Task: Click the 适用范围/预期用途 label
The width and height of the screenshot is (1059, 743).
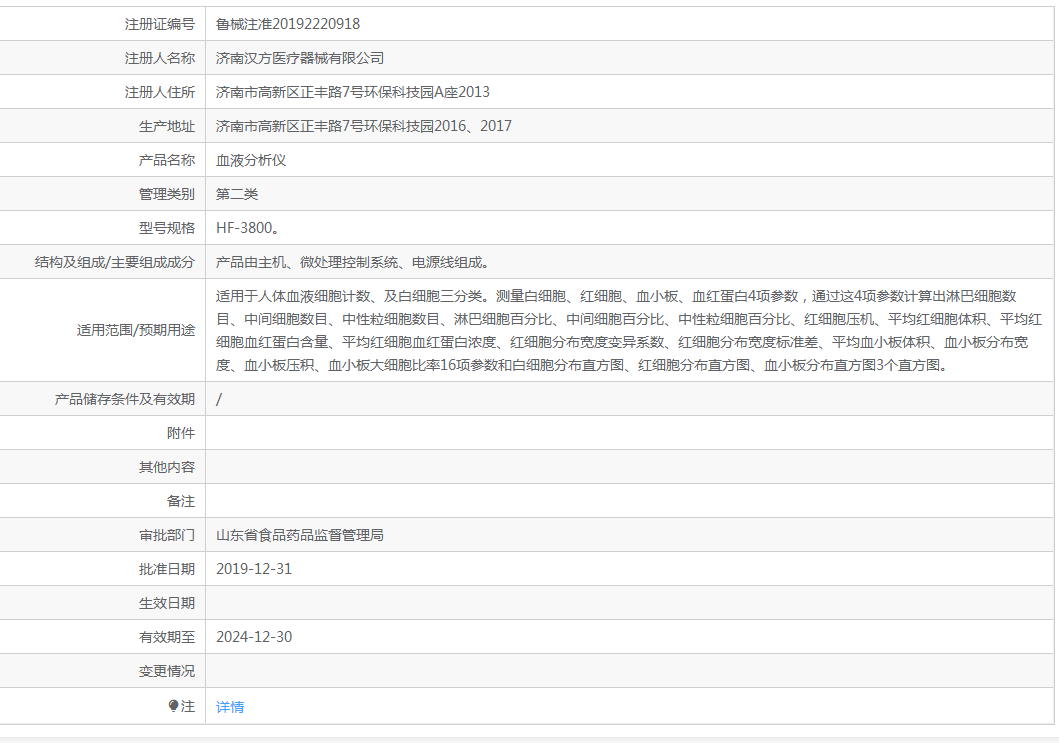Action: pos(136,330)
